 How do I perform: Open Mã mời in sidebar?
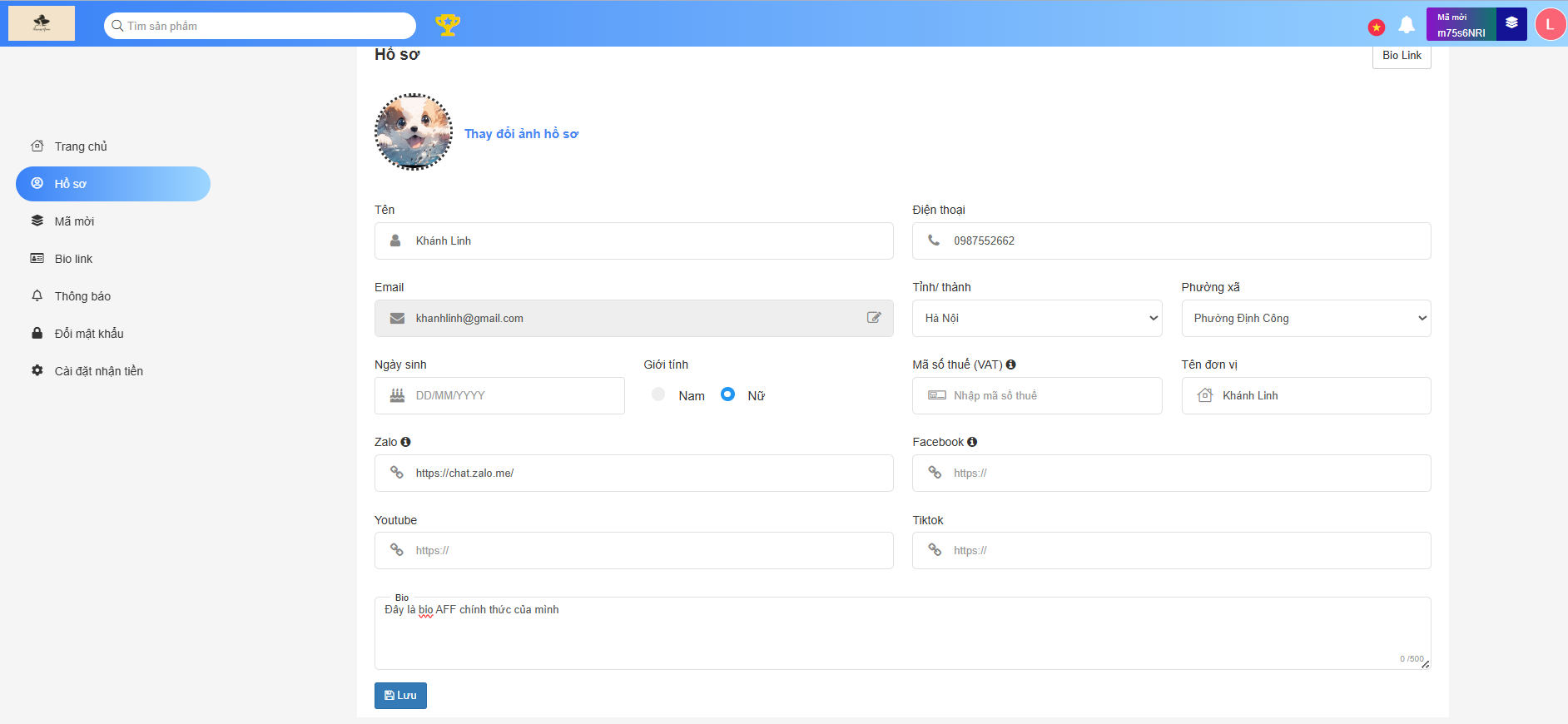113,221
